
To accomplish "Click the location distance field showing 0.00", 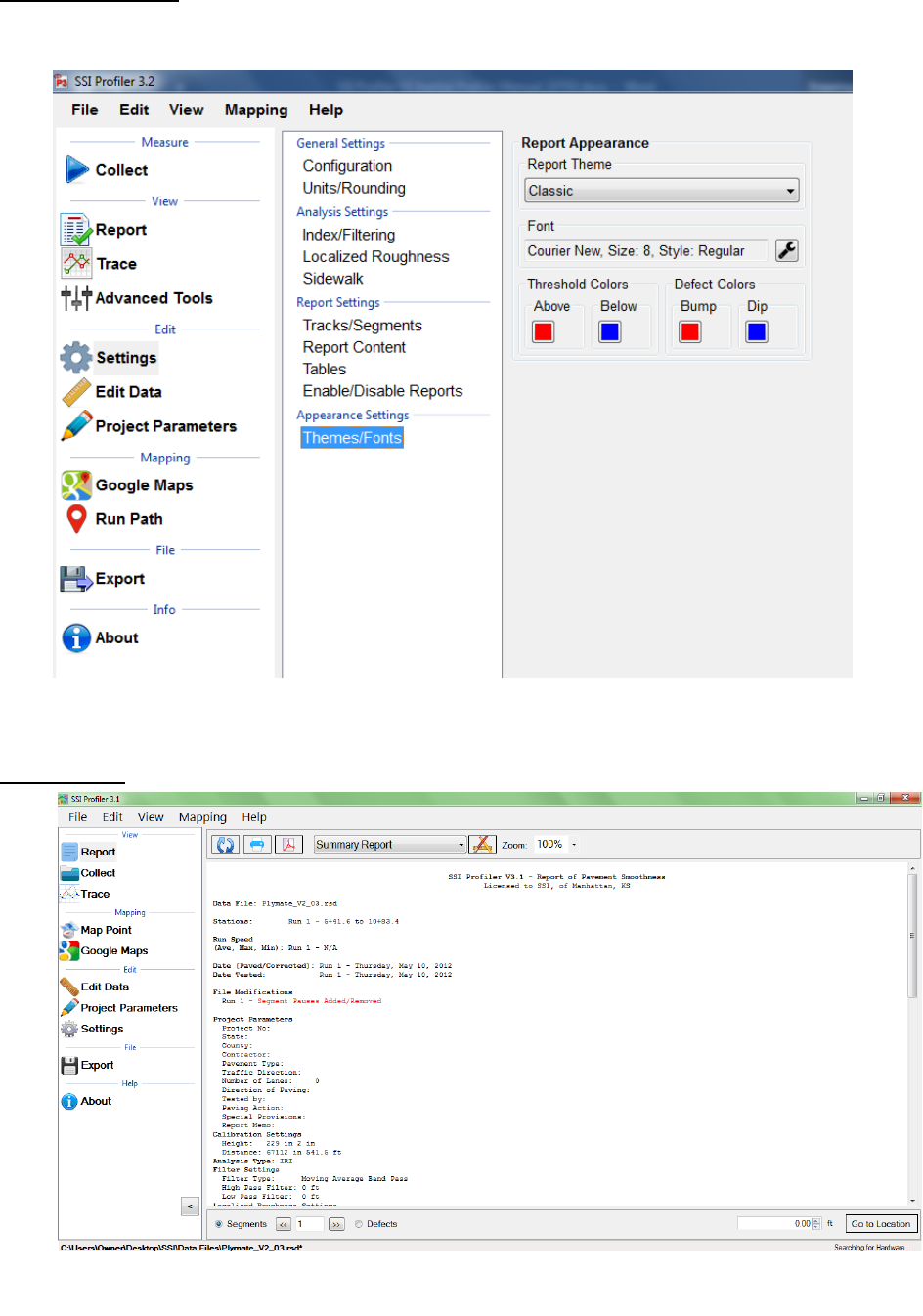I will coord(779,1224).
